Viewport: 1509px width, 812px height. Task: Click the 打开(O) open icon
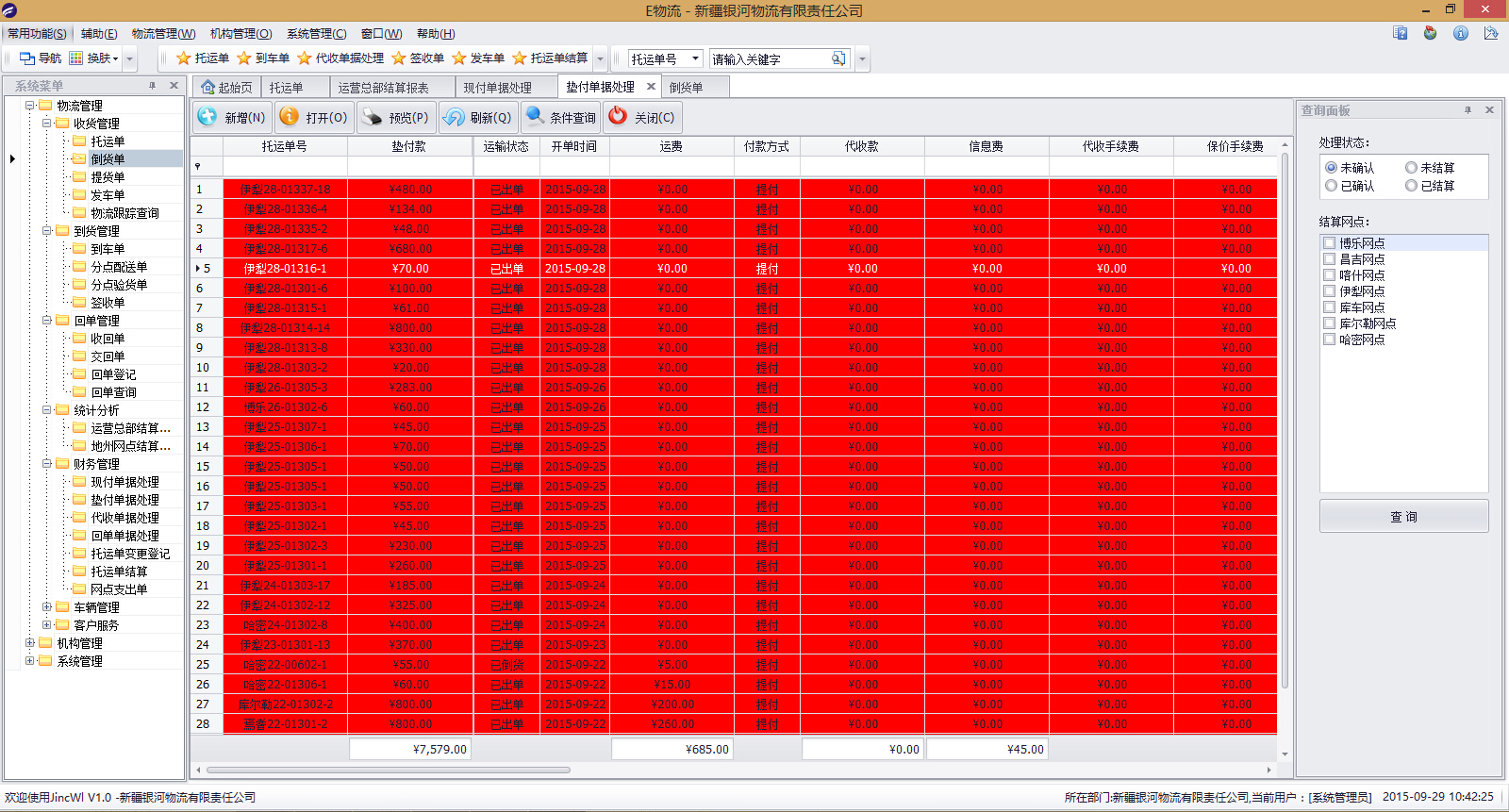[290, 117]
